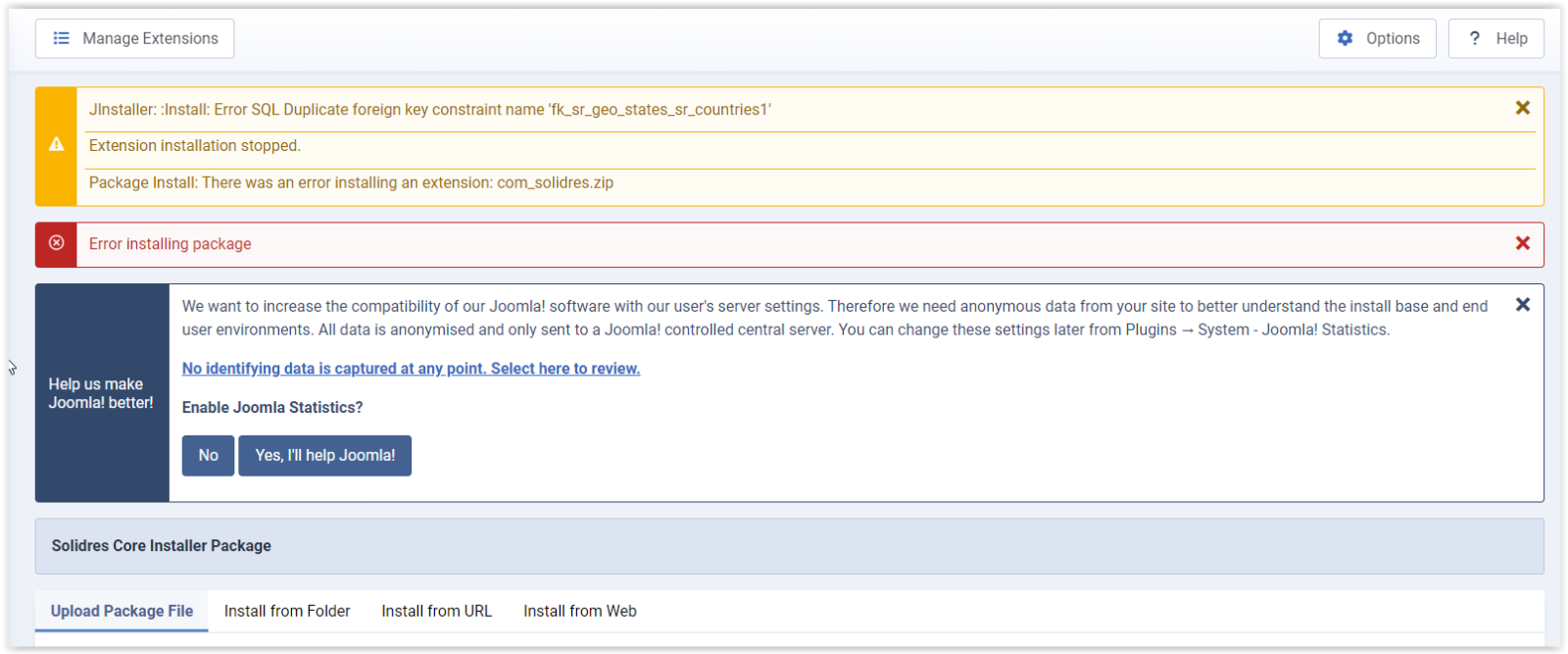Screen dimensions: 1568x654
Task: Click the 'Error installing package' message text
Action: [171, 244]
